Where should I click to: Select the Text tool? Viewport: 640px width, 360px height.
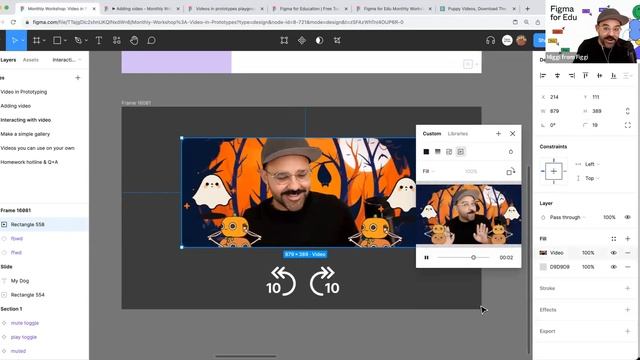click(x=99, y=40)
